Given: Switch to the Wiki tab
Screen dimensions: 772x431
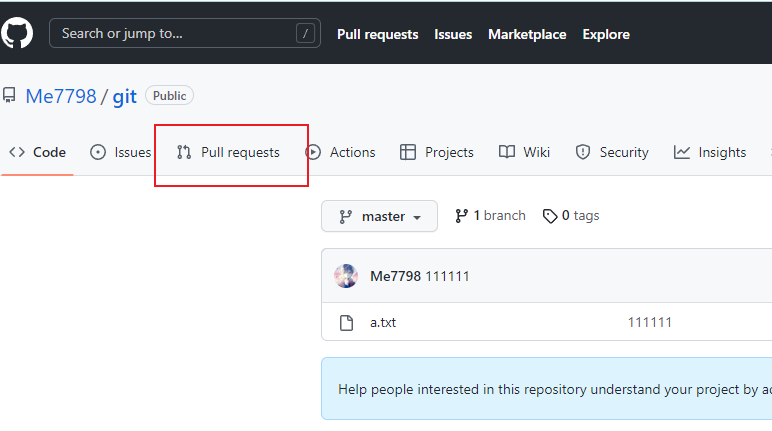Looking at the screenshot, I should (524, 152).
